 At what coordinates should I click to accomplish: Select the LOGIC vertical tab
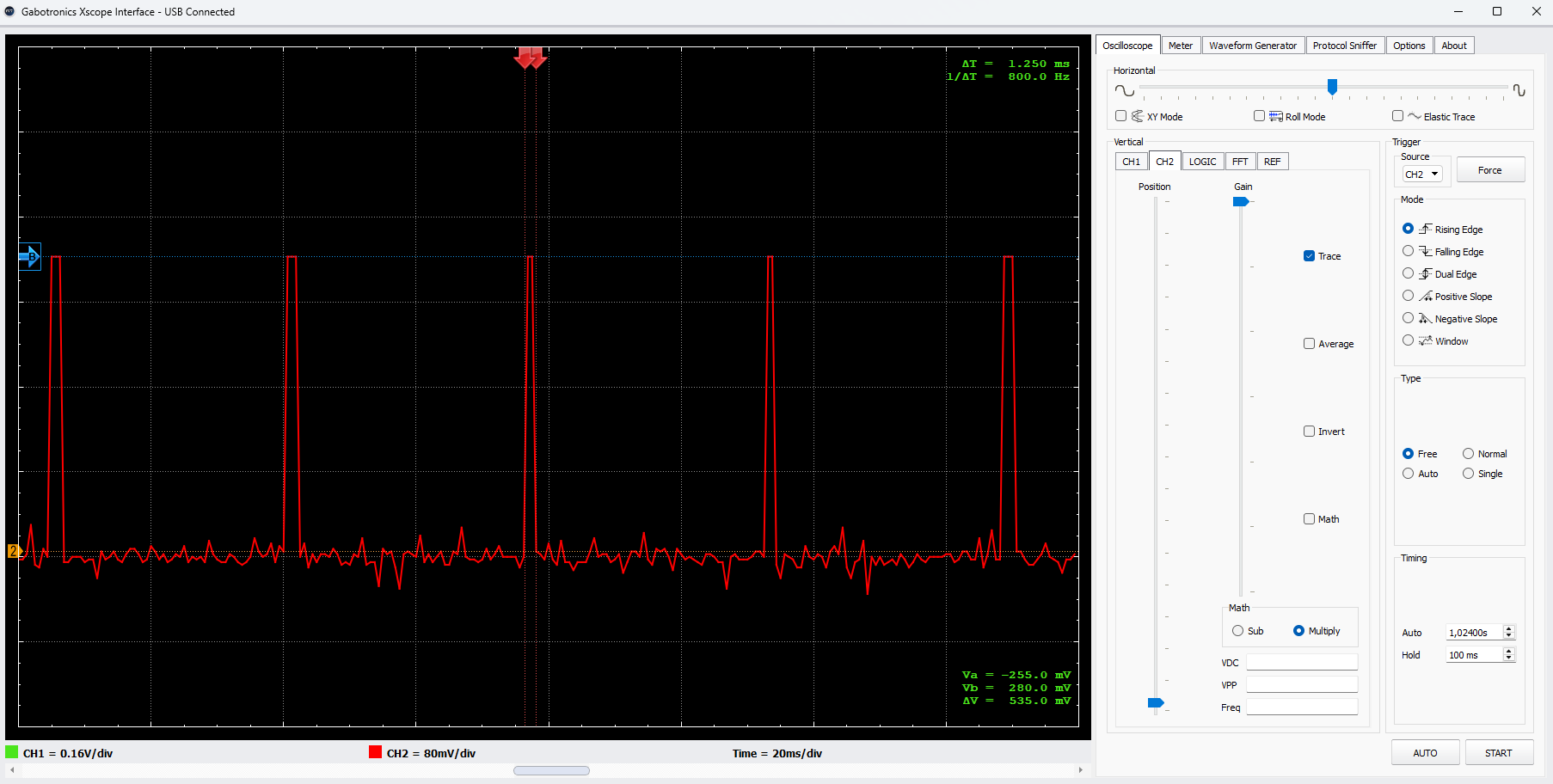(x=1202, y=162)
